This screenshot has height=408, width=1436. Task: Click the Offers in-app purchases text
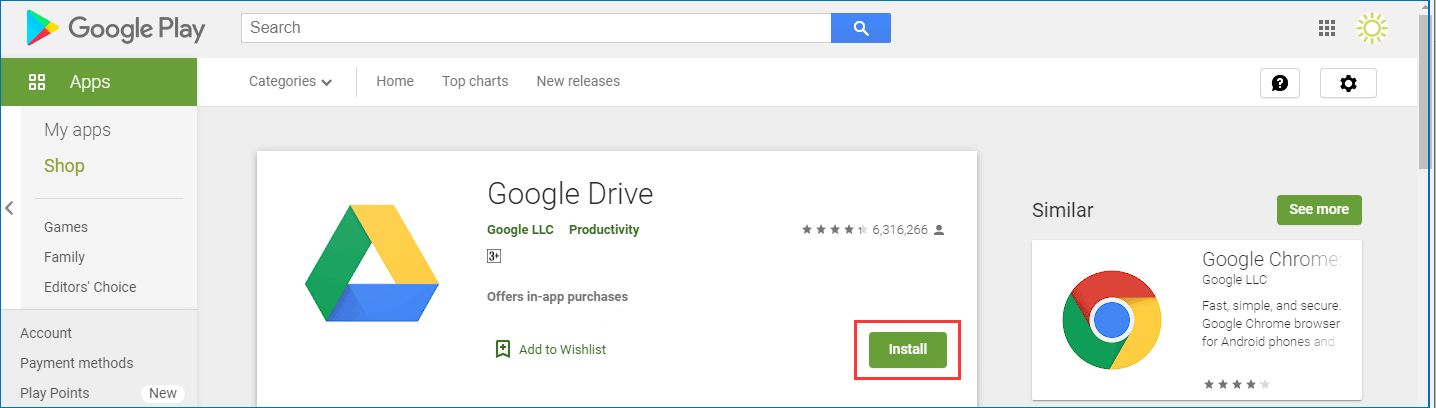coord(557,297)
